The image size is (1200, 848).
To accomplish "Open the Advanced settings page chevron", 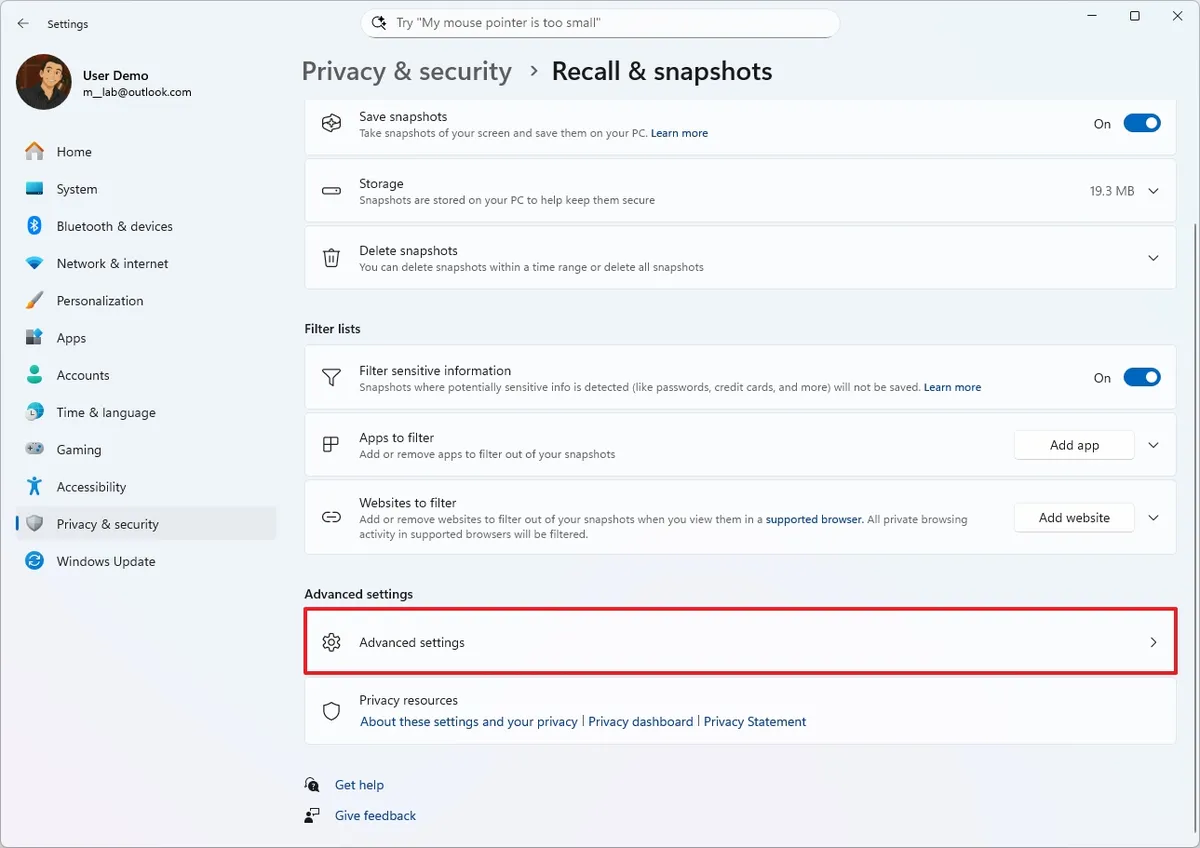I will pos(1153,642).
